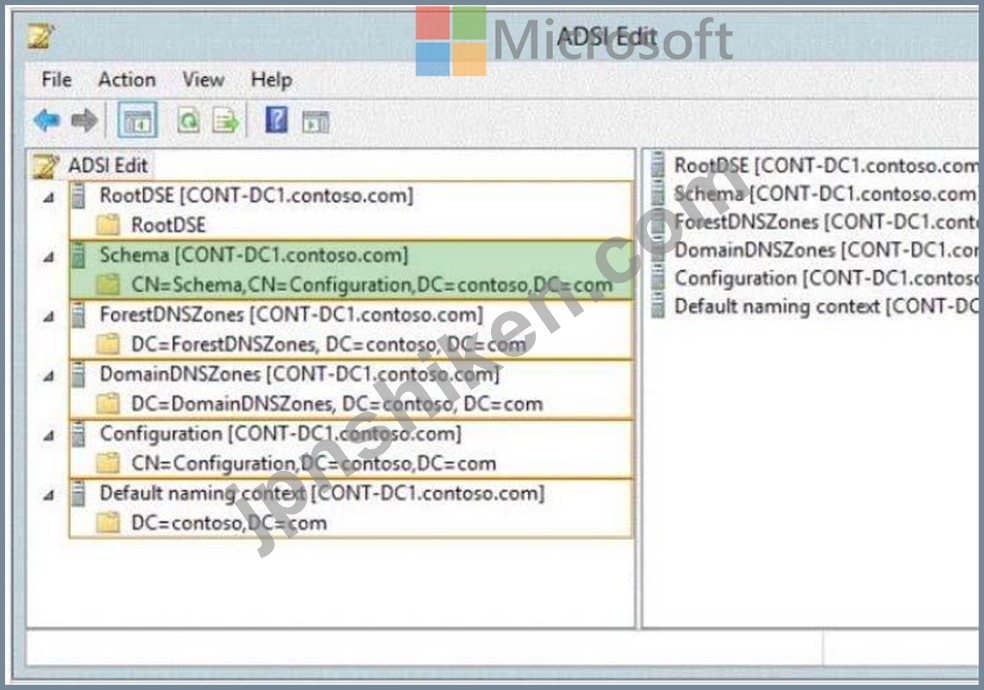The image size is (984, 690).
Task: Click the Configuration entry in the right pane
Action: click(825, 278)
